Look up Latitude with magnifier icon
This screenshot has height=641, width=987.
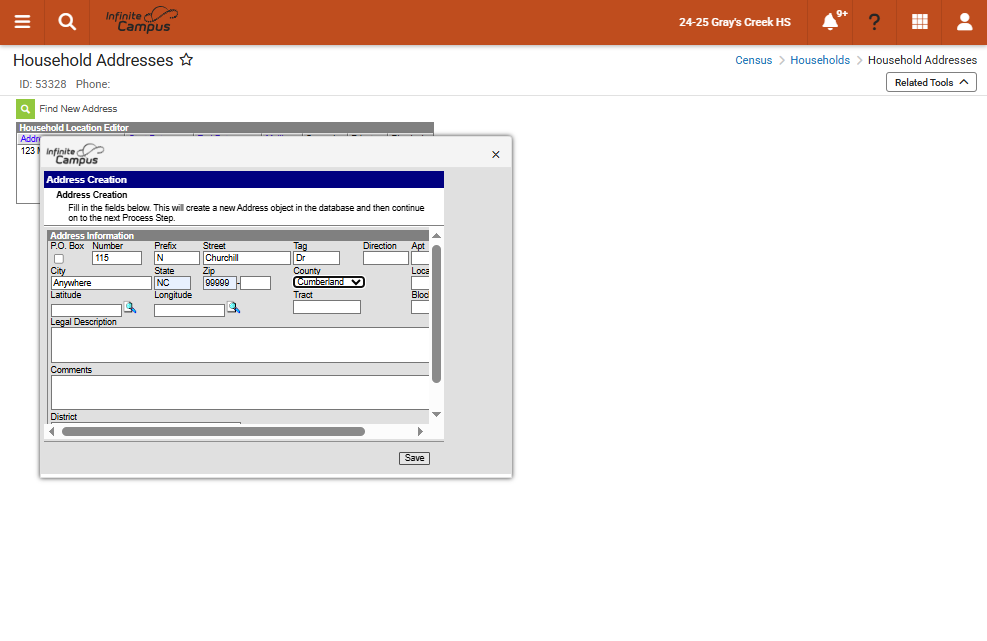pos(130,307)
